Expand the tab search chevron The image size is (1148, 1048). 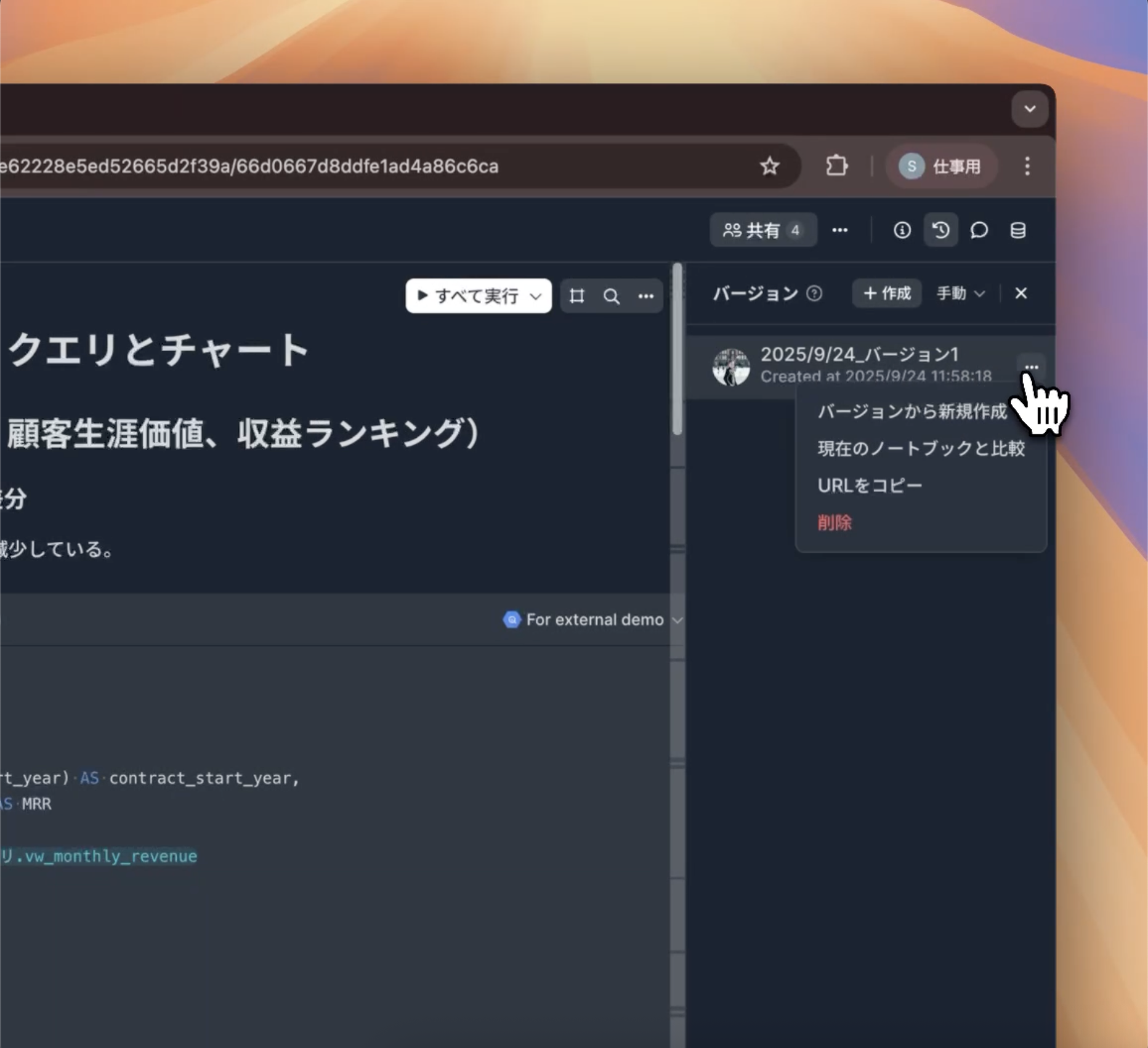click(1030, 109)
